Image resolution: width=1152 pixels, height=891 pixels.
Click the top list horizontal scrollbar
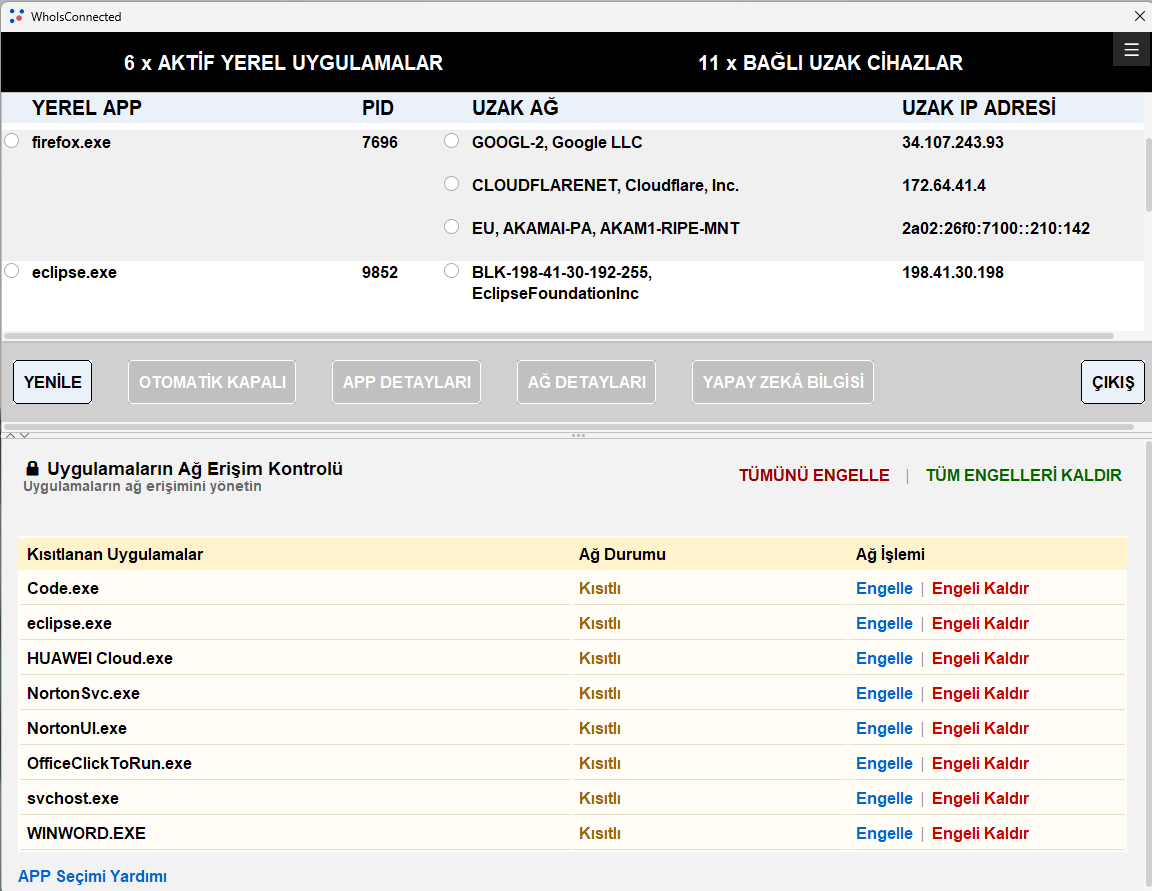tap(558, 336)
